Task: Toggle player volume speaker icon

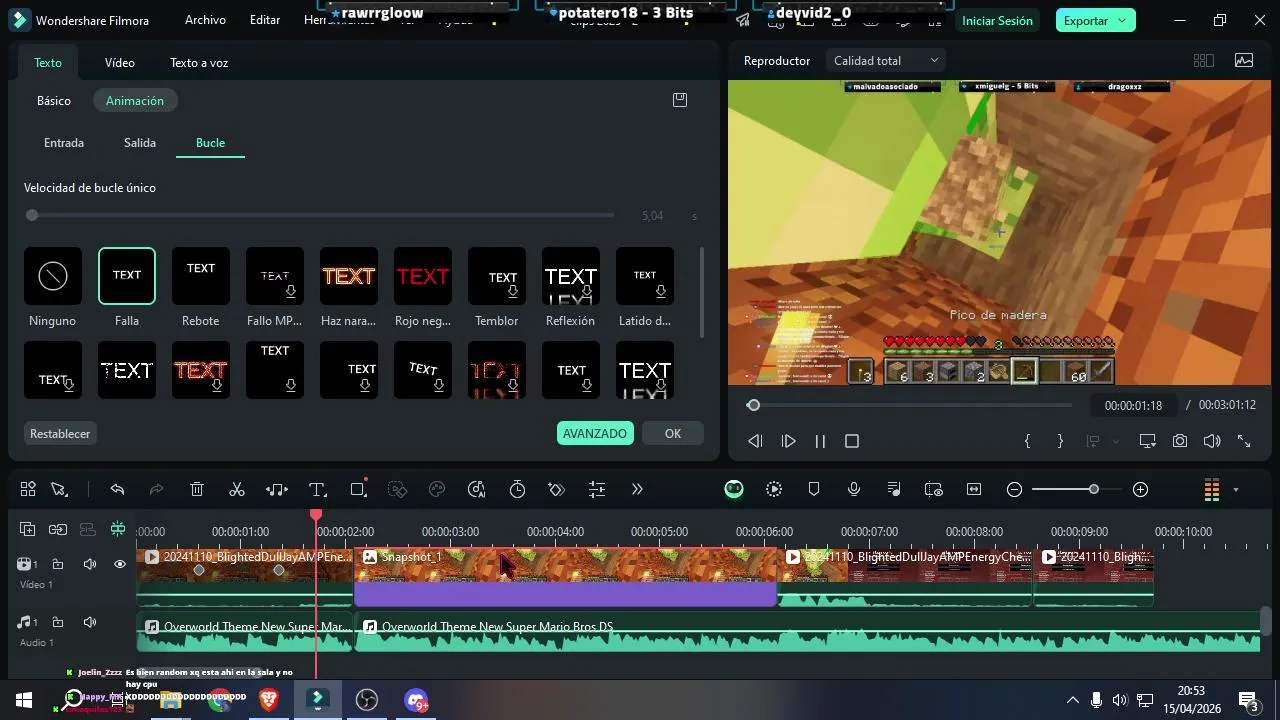Action: pos(1212,441)
